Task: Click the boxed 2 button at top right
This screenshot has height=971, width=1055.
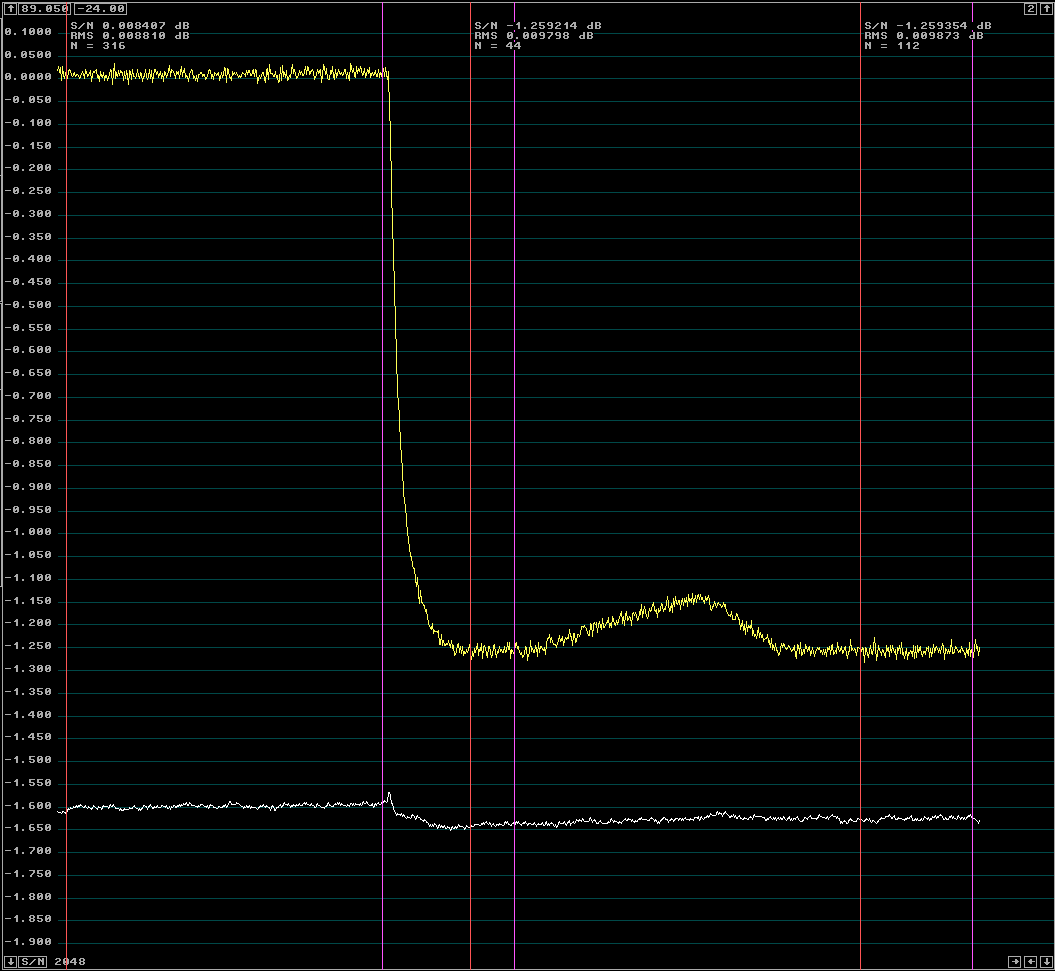Action: point(1031,9)
